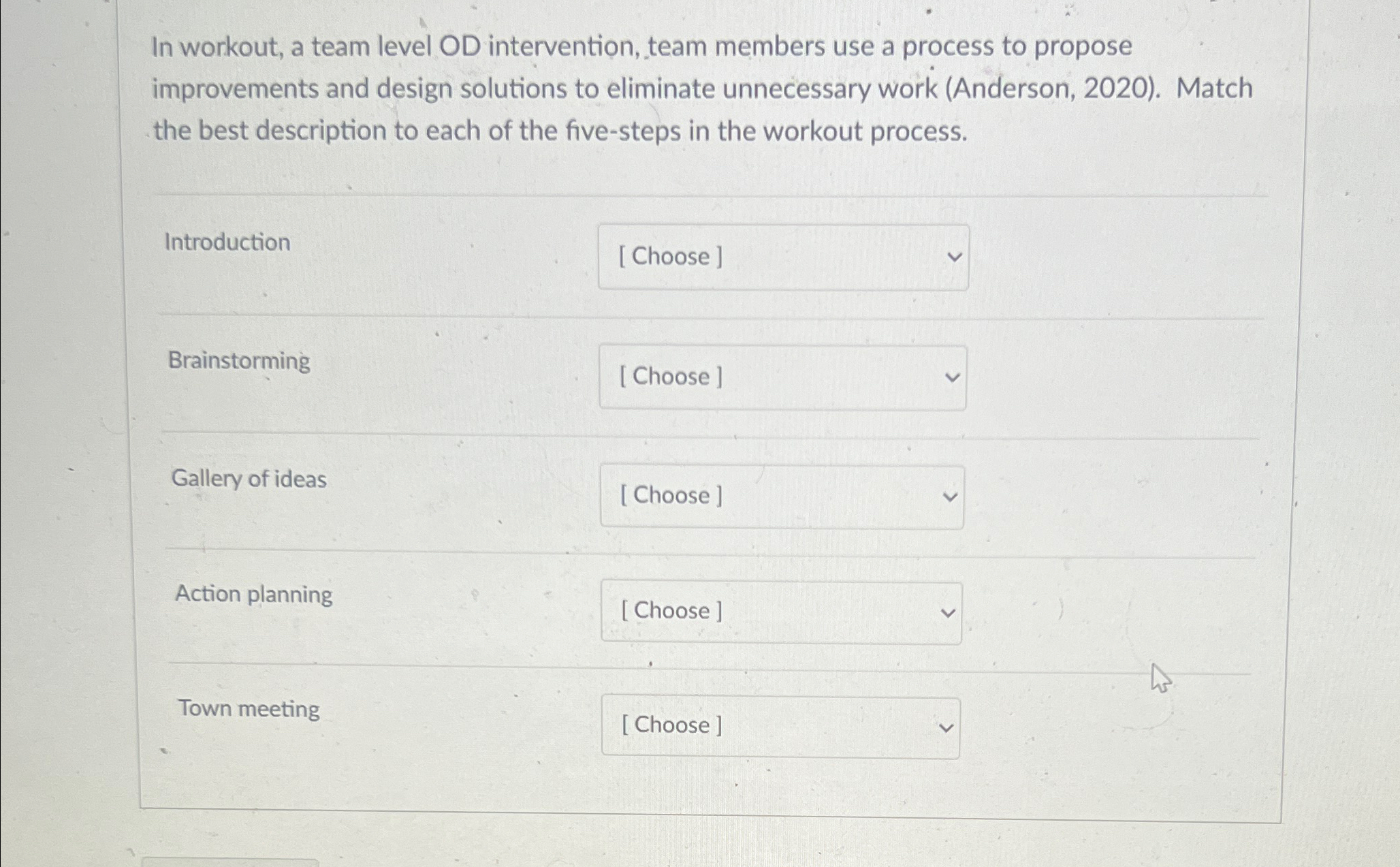Screen dimensions: 1400x867
Task: Click the chevron on the Brainstorming dropdown
Action: coord(953,377)
